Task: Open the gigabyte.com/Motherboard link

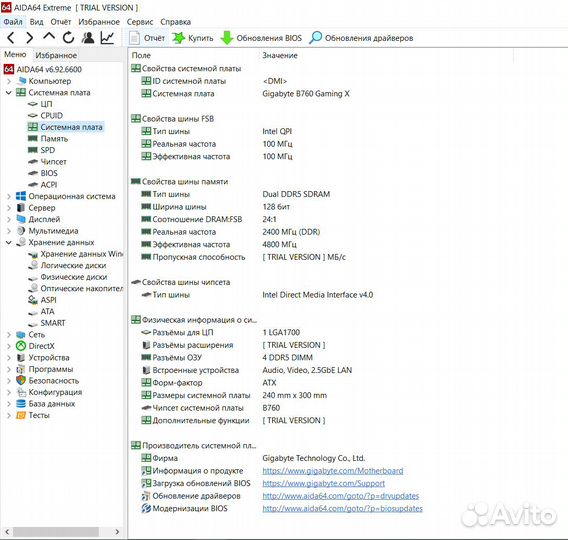Action: (x=333, y=471)
